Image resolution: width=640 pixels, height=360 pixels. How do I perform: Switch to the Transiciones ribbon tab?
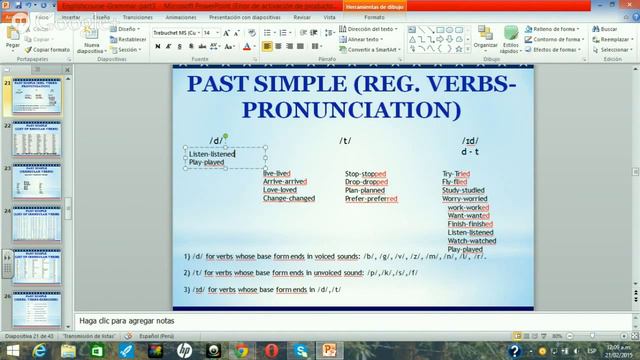click(138, 18)
